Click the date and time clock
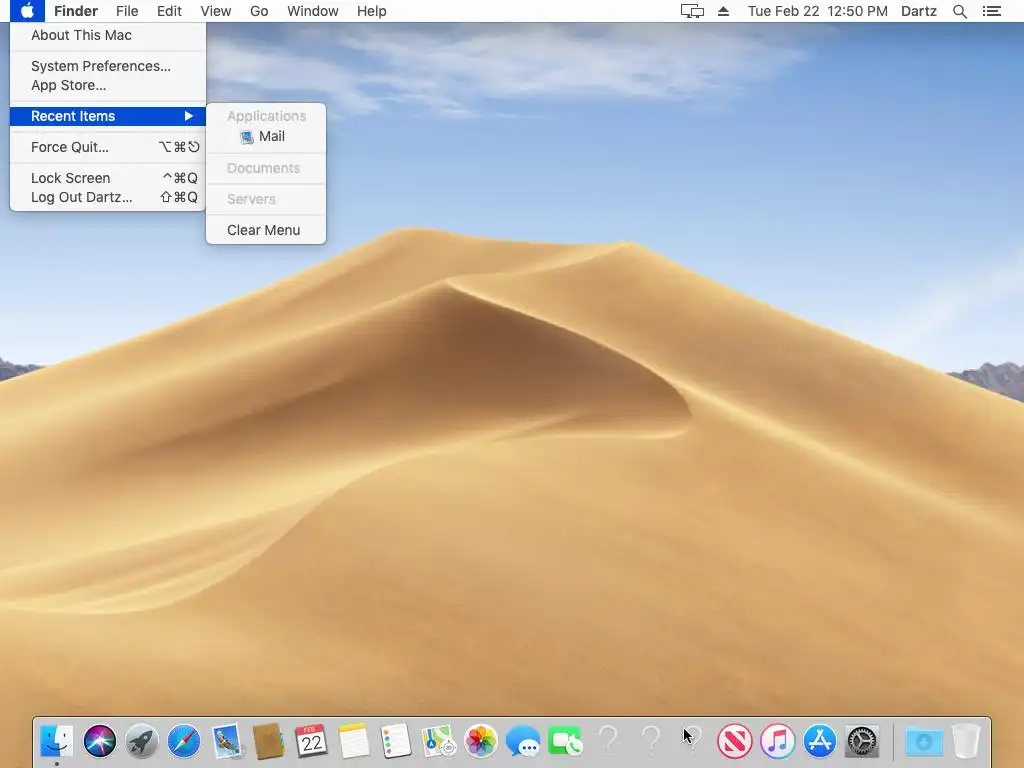 point(818,11)
